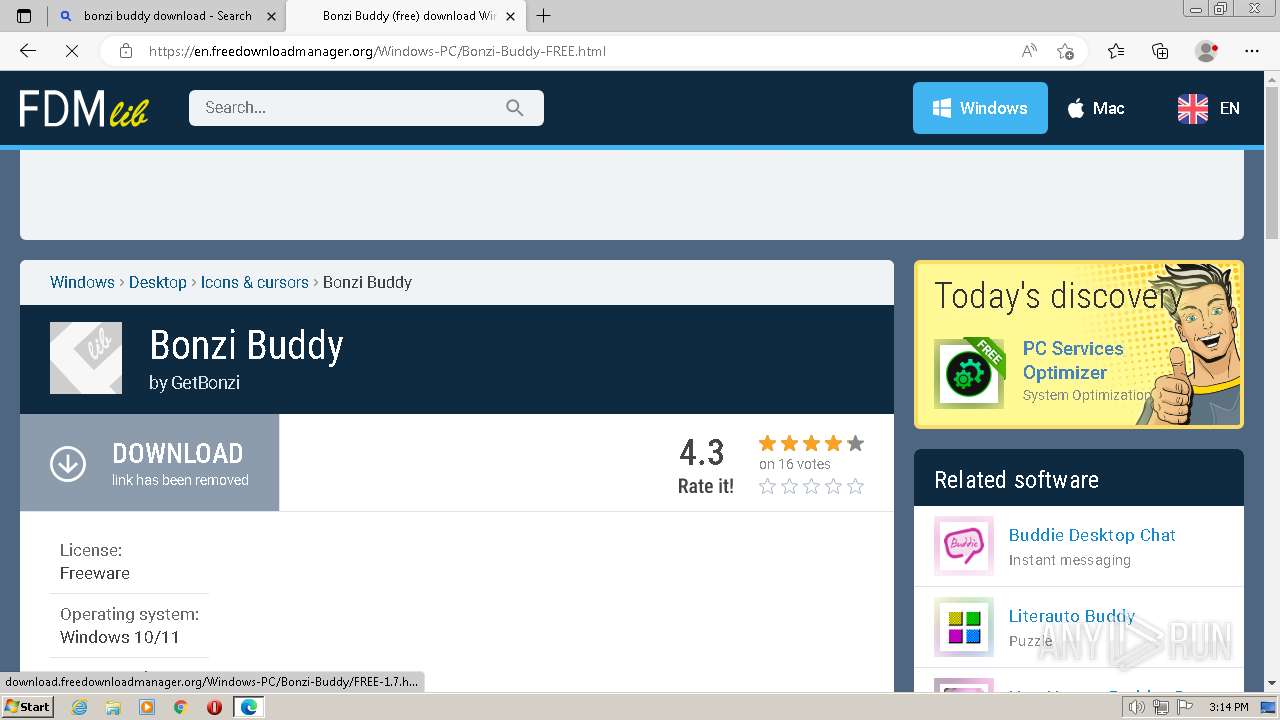Open Read aloud icon in address bar
1280x720 pixels.
(1029, 51)
